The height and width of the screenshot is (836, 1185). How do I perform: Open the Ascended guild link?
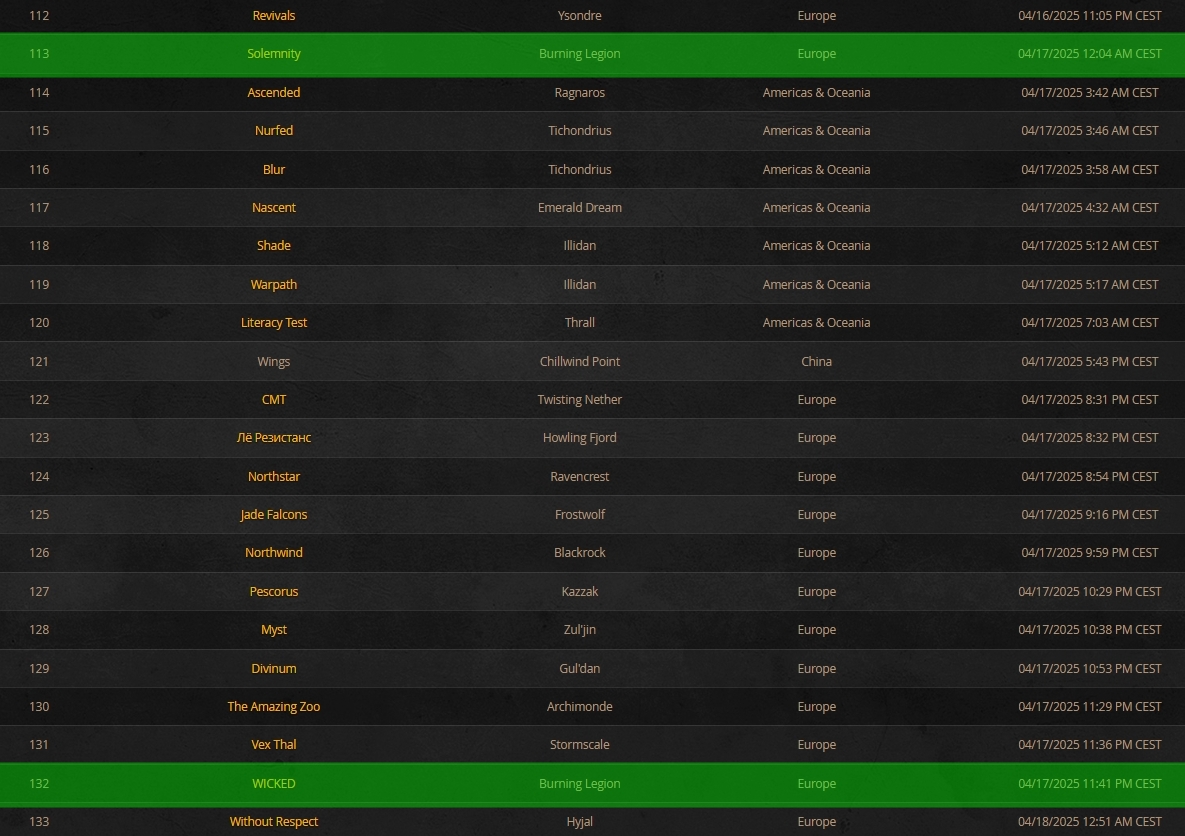(274, 92)
